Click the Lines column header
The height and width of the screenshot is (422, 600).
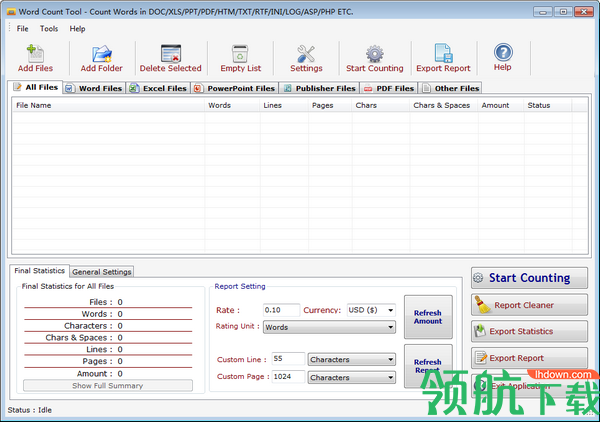click(284, 105)
